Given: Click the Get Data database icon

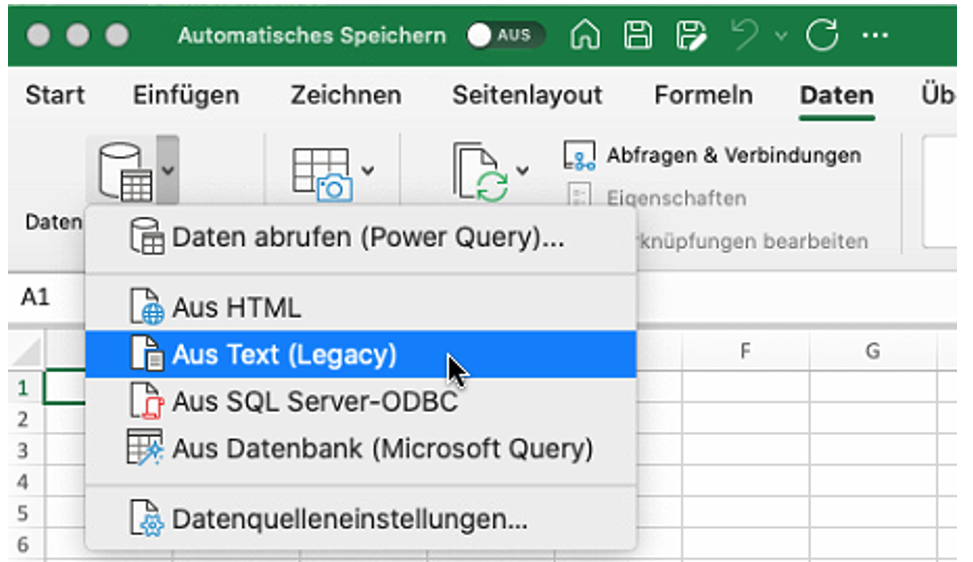Looking at the screenshot, I should pyautogui.click(x=125, y=172).
